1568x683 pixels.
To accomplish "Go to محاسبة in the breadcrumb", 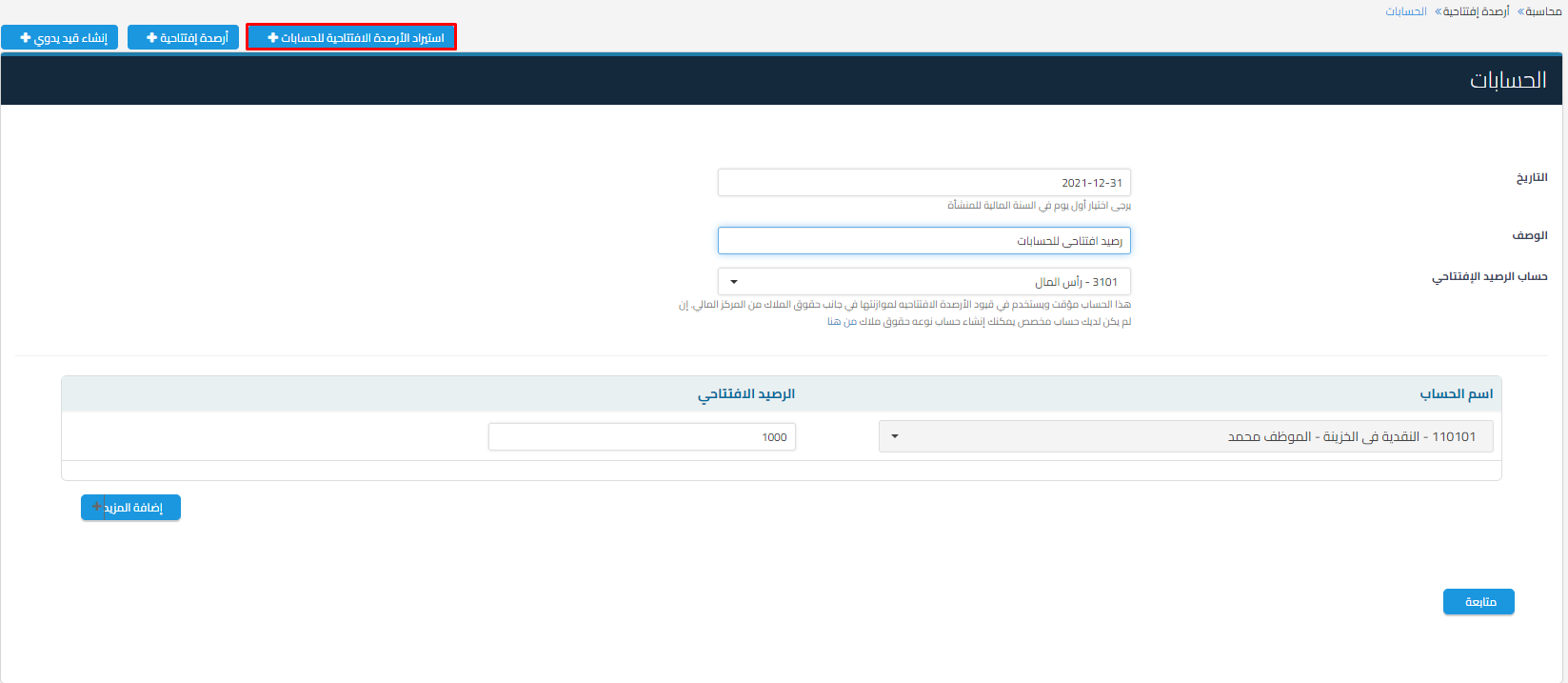I will pos(1542,11).
